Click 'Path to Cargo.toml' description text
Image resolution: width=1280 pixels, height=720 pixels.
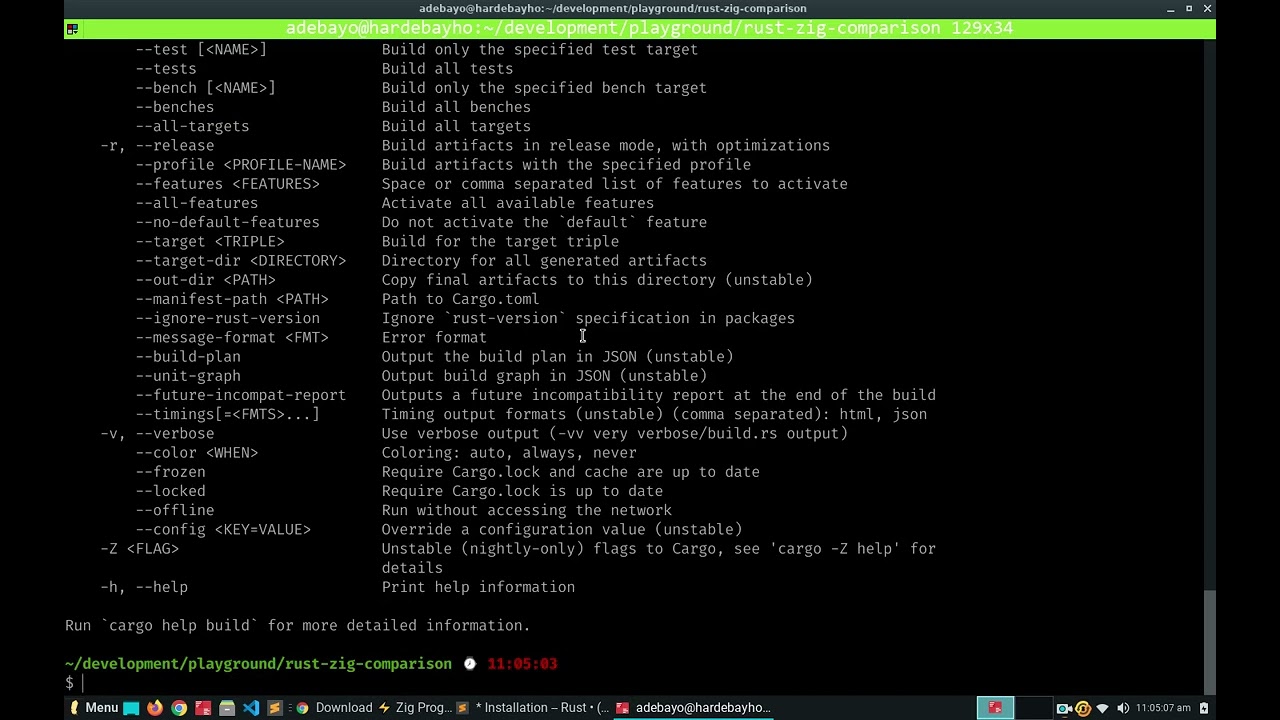point(461,299)
